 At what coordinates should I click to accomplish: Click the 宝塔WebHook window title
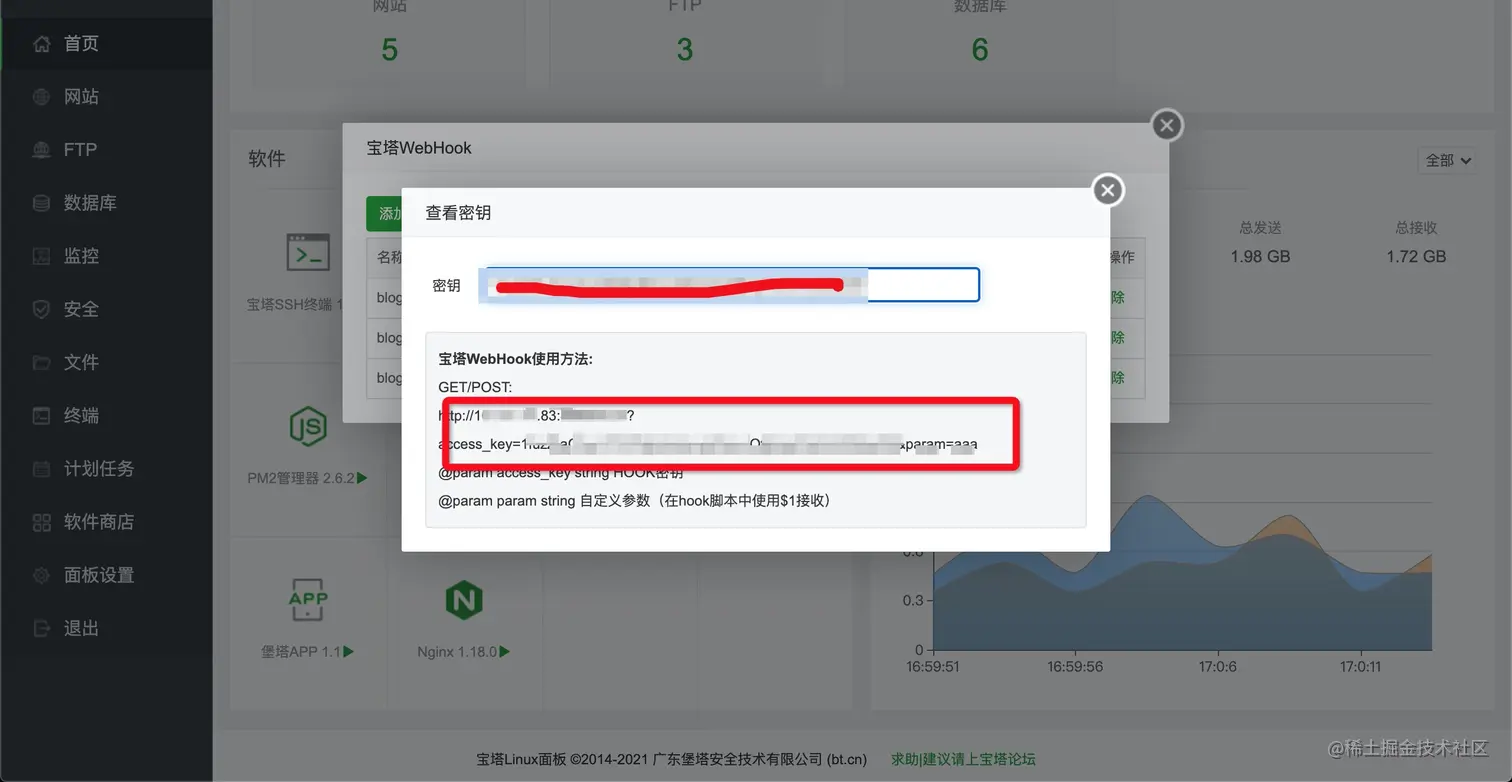[419, 148]
